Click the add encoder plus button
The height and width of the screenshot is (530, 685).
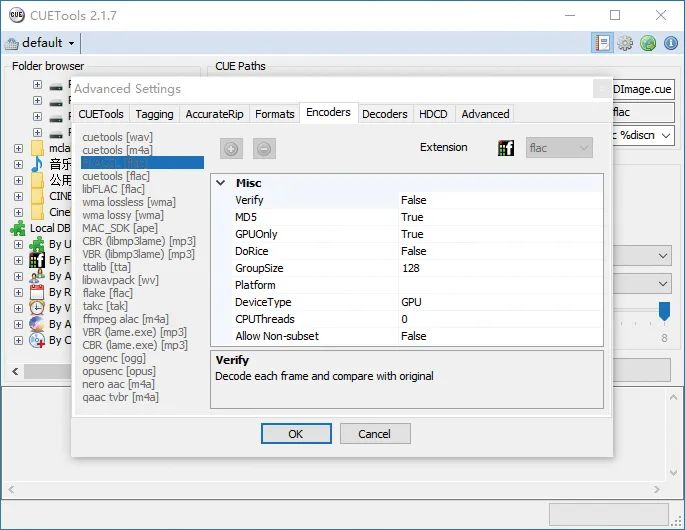pos(231,149)
